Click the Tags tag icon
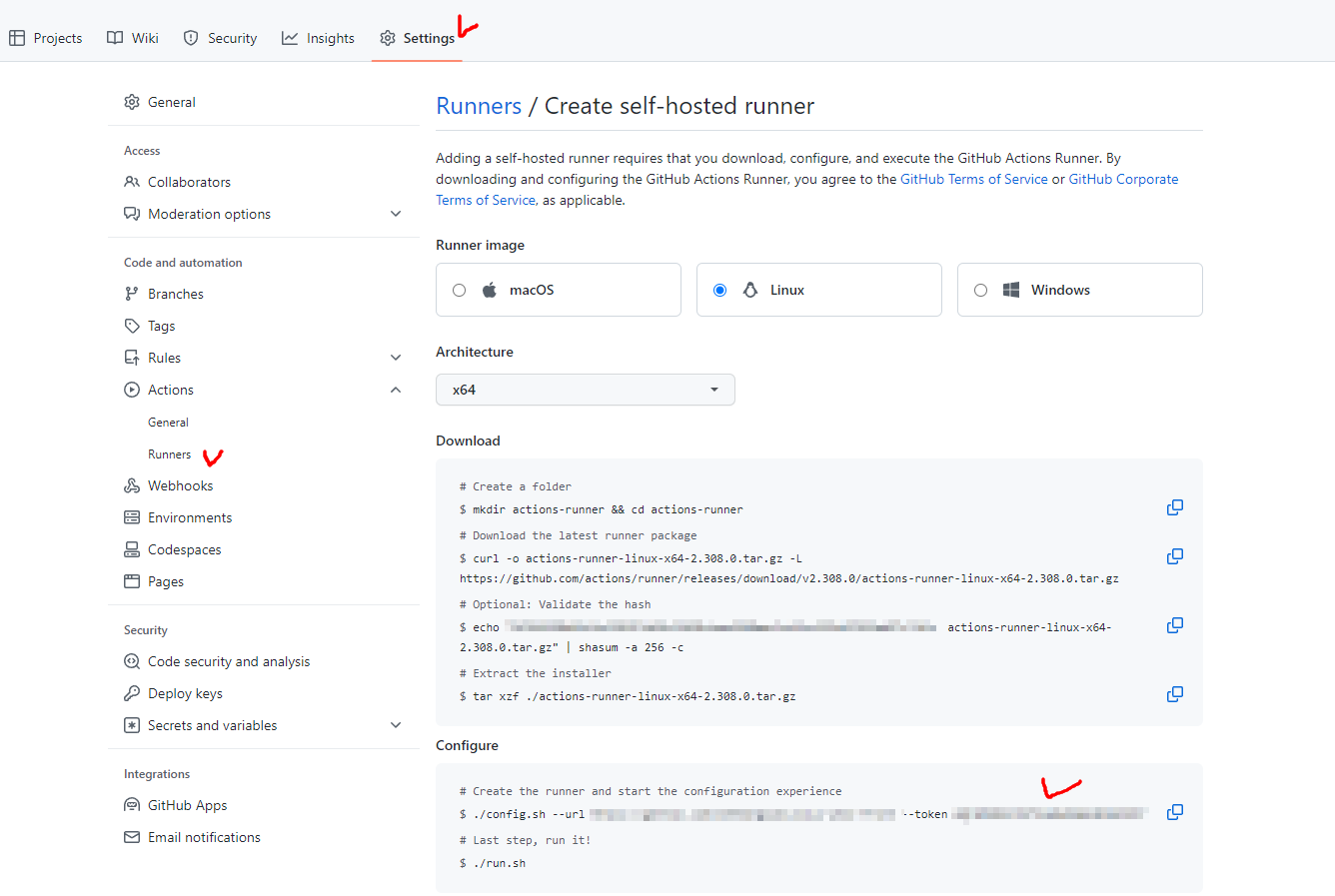The width and height of the screenshot is (1335, 896). pos(132,326)
